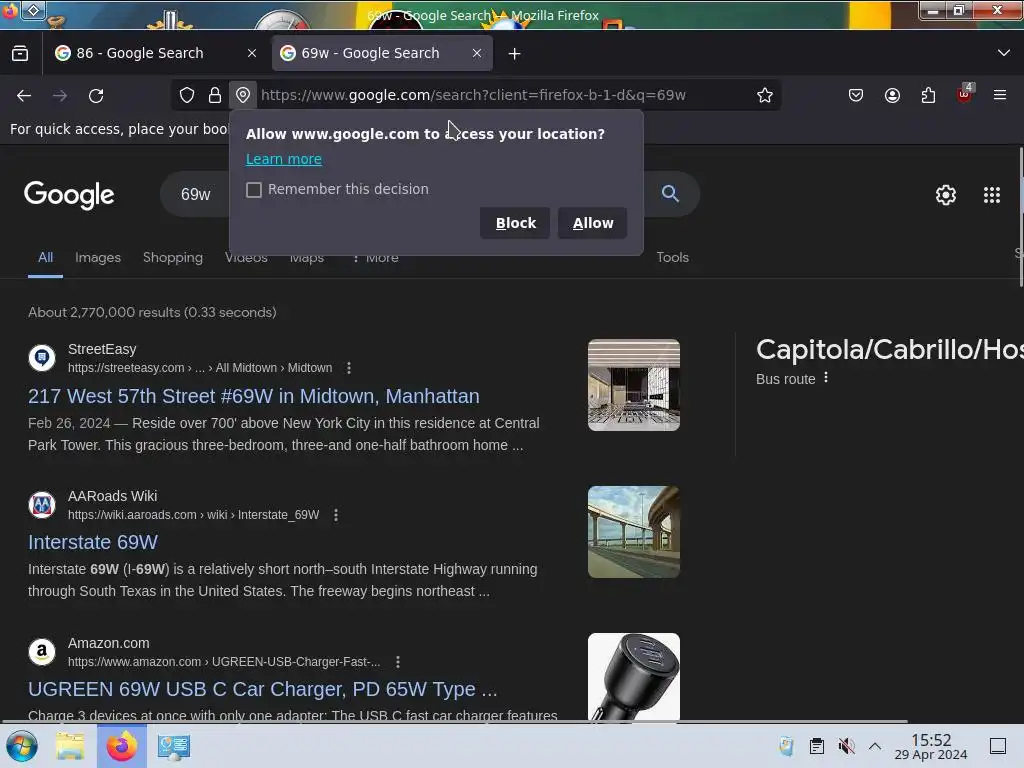Click the StreetEasy favicon
This screenshot has width=1024, height=768.
coord(42,358)
